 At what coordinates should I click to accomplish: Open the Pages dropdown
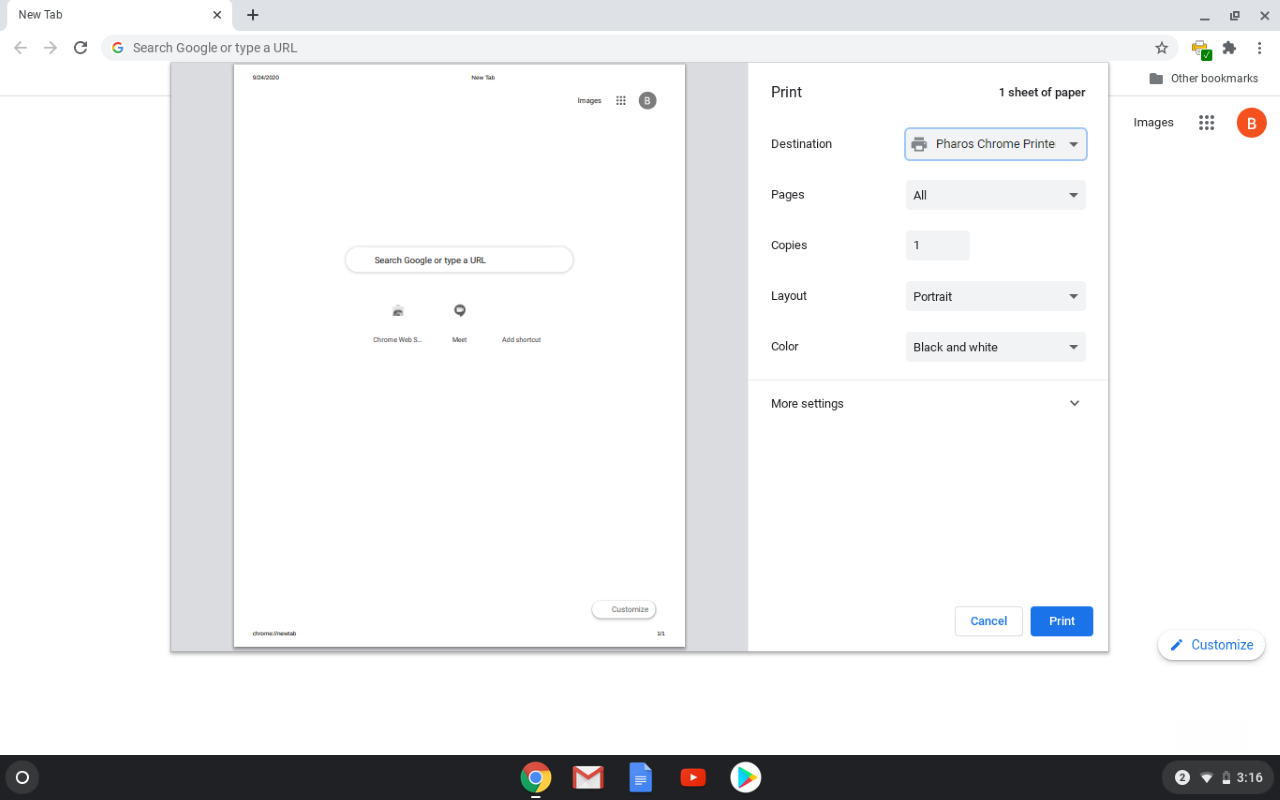(995, 195)
